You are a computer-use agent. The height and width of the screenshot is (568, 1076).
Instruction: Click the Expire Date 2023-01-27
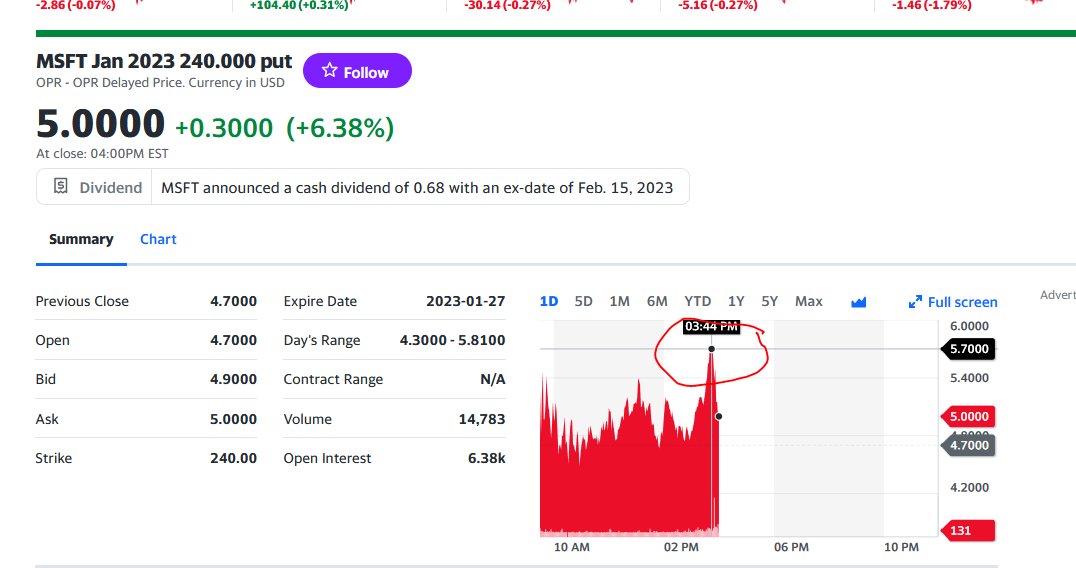tap(465, 301)
